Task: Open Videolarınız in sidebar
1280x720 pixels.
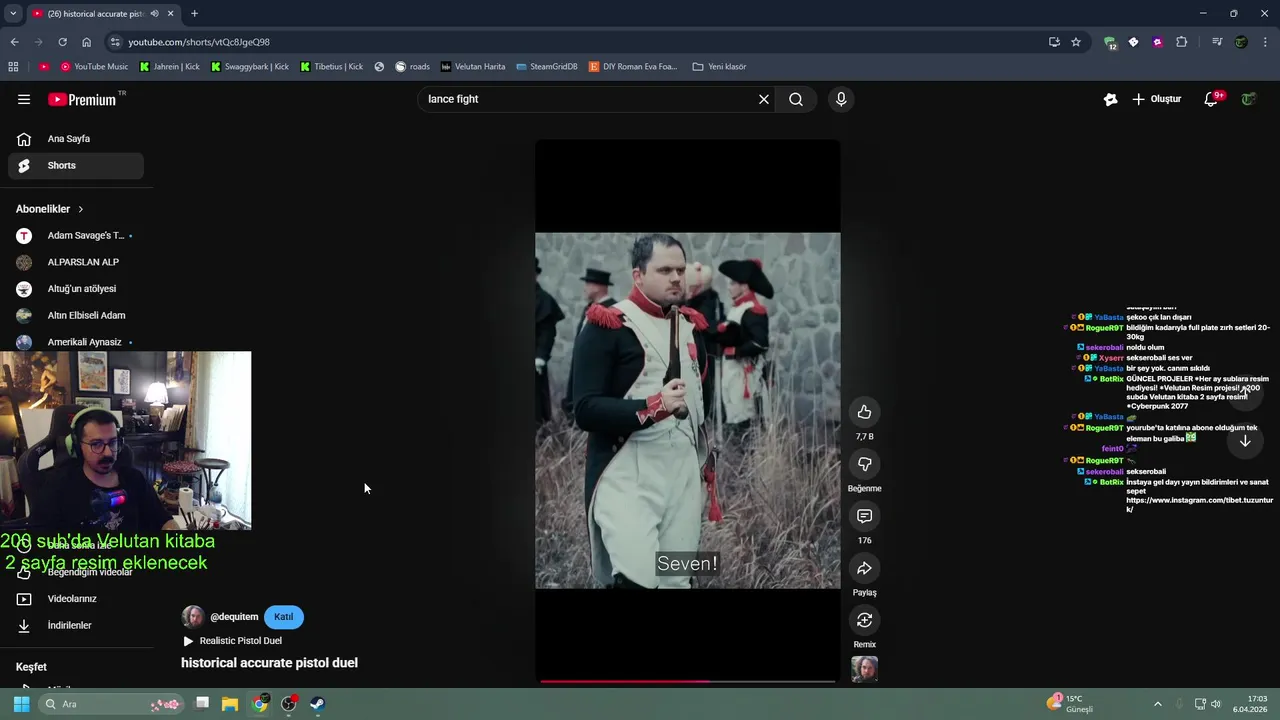Action: [x=75, y=599]
